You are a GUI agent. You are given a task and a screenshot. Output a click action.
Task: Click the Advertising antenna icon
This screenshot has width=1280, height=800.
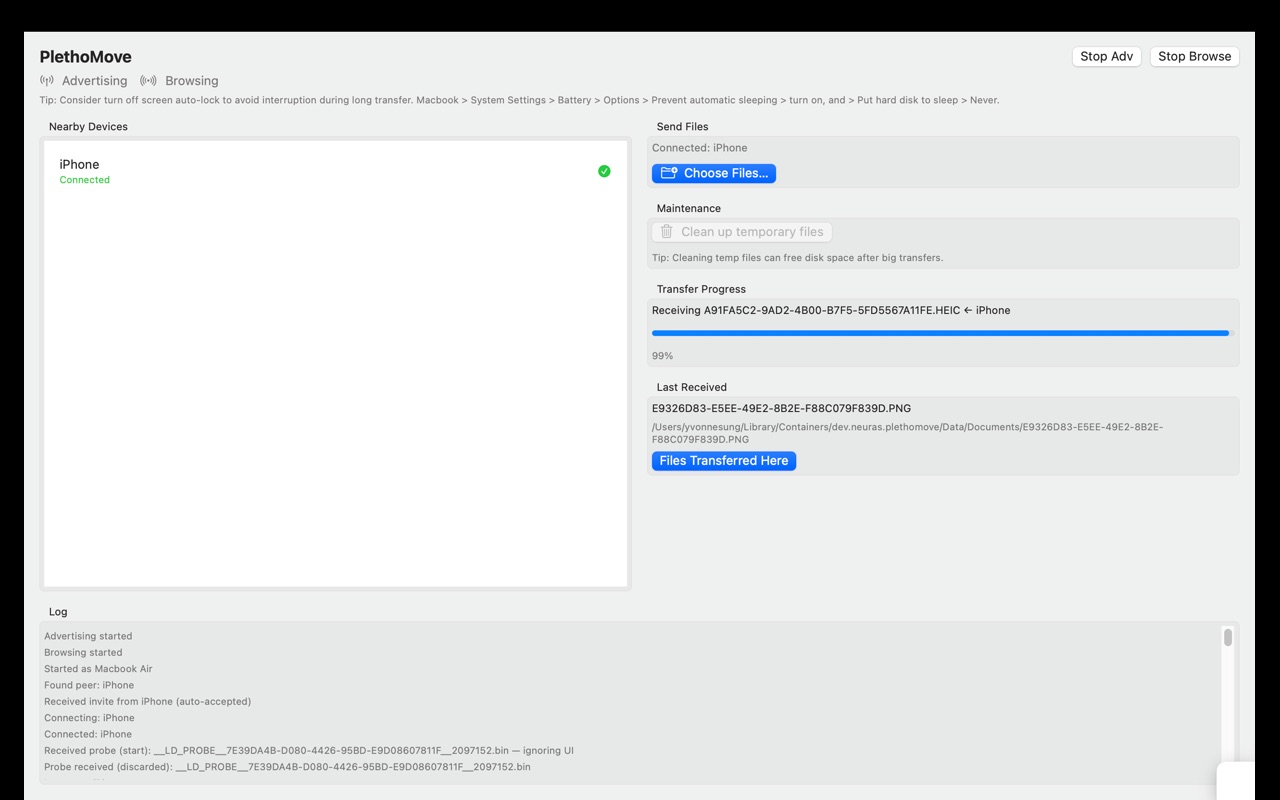coord(47,80)
